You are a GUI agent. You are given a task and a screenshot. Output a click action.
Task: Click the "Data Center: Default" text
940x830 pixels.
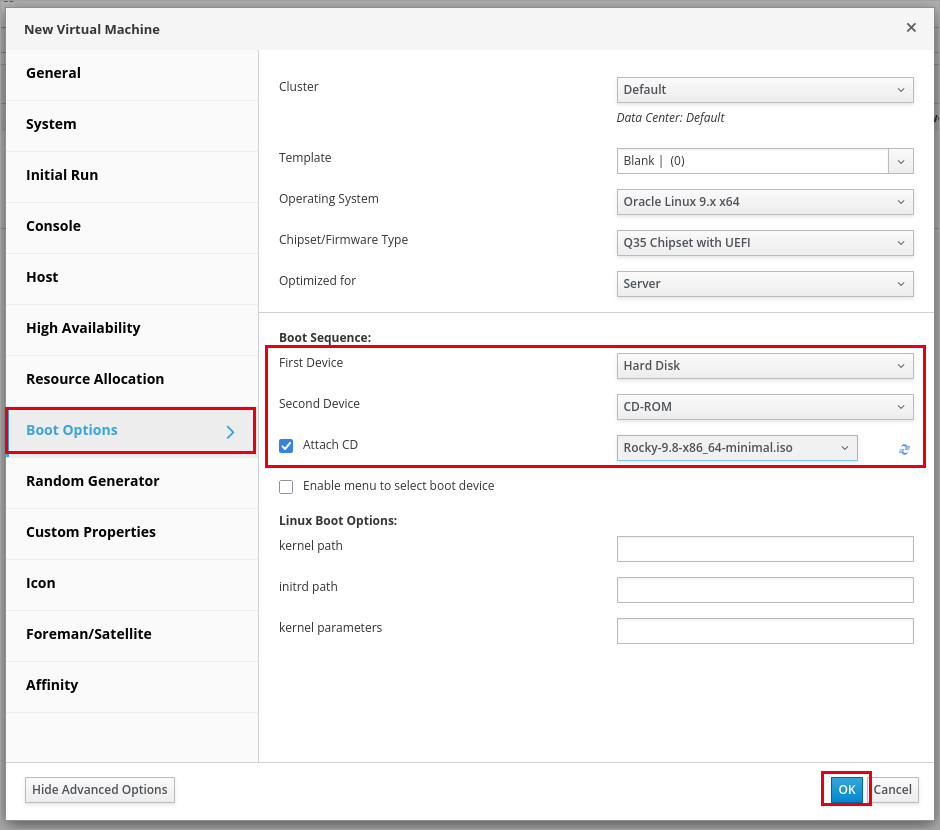(670, 117)
